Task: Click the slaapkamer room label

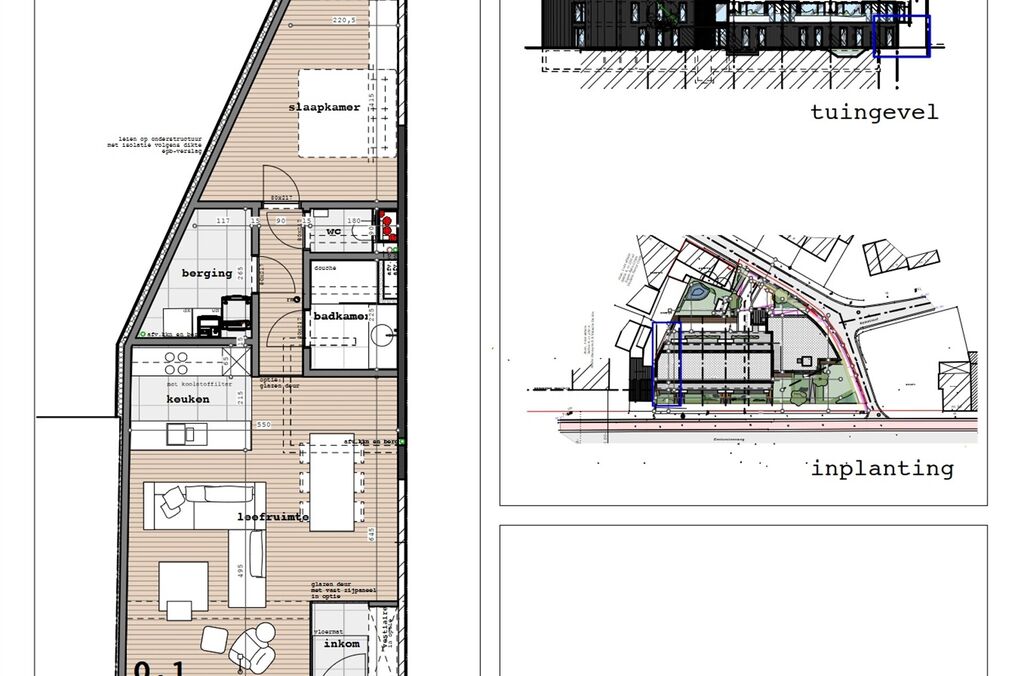Action: 324,107
